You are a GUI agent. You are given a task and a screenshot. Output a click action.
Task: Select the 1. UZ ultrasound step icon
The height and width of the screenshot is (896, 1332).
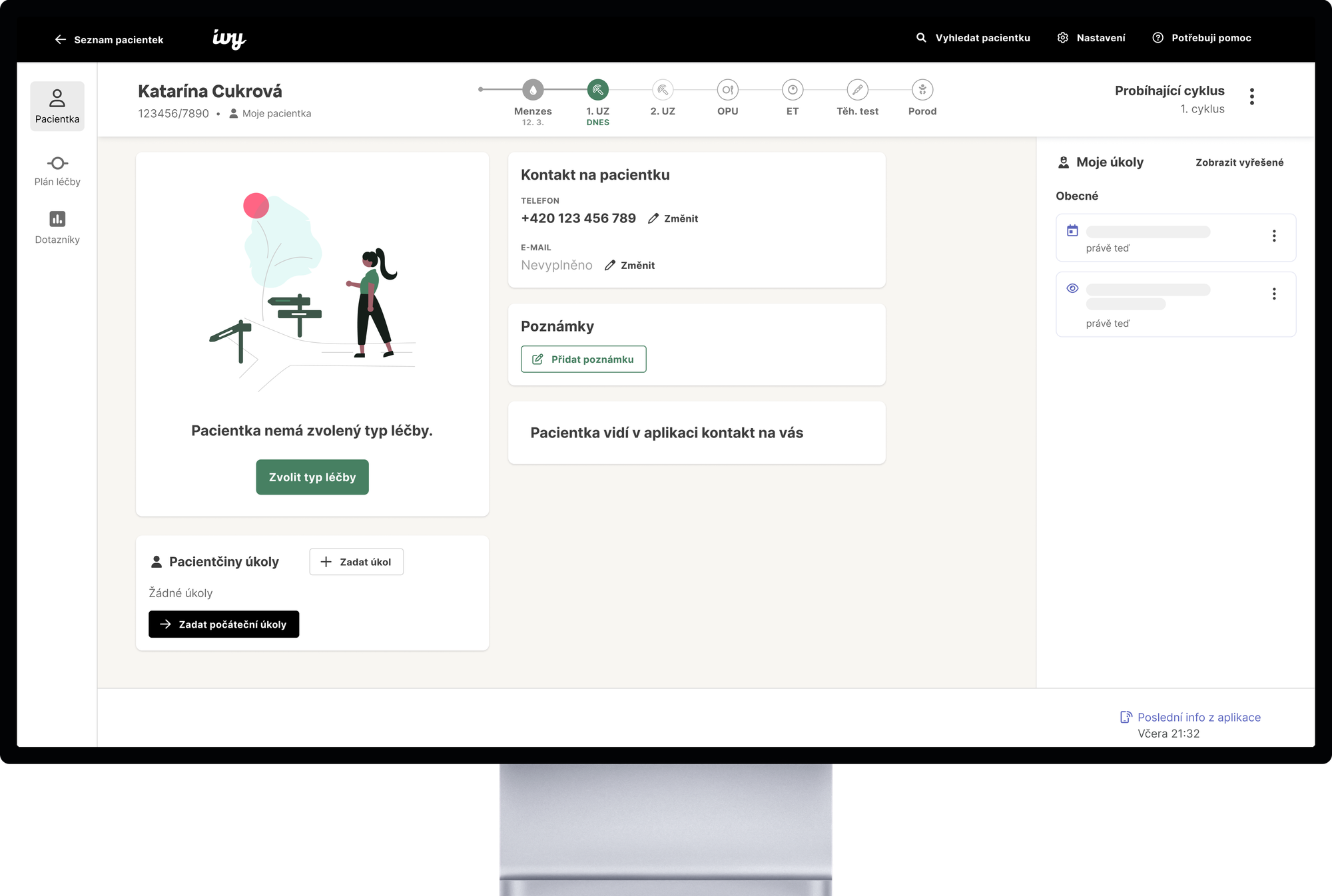coord(597,89)
